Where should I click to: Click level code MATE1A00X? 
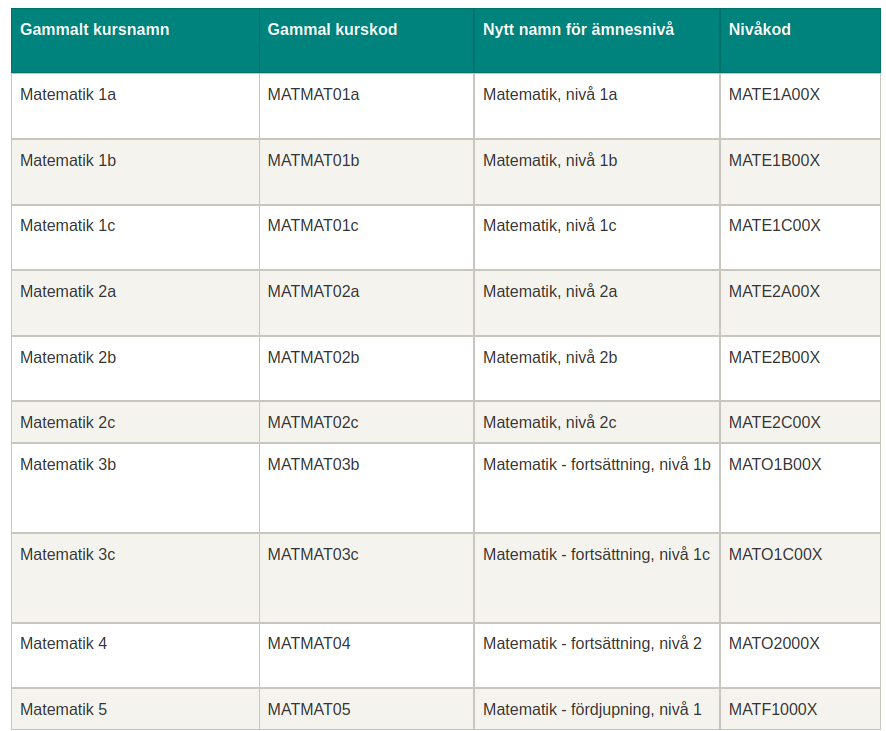coord(774,95)
